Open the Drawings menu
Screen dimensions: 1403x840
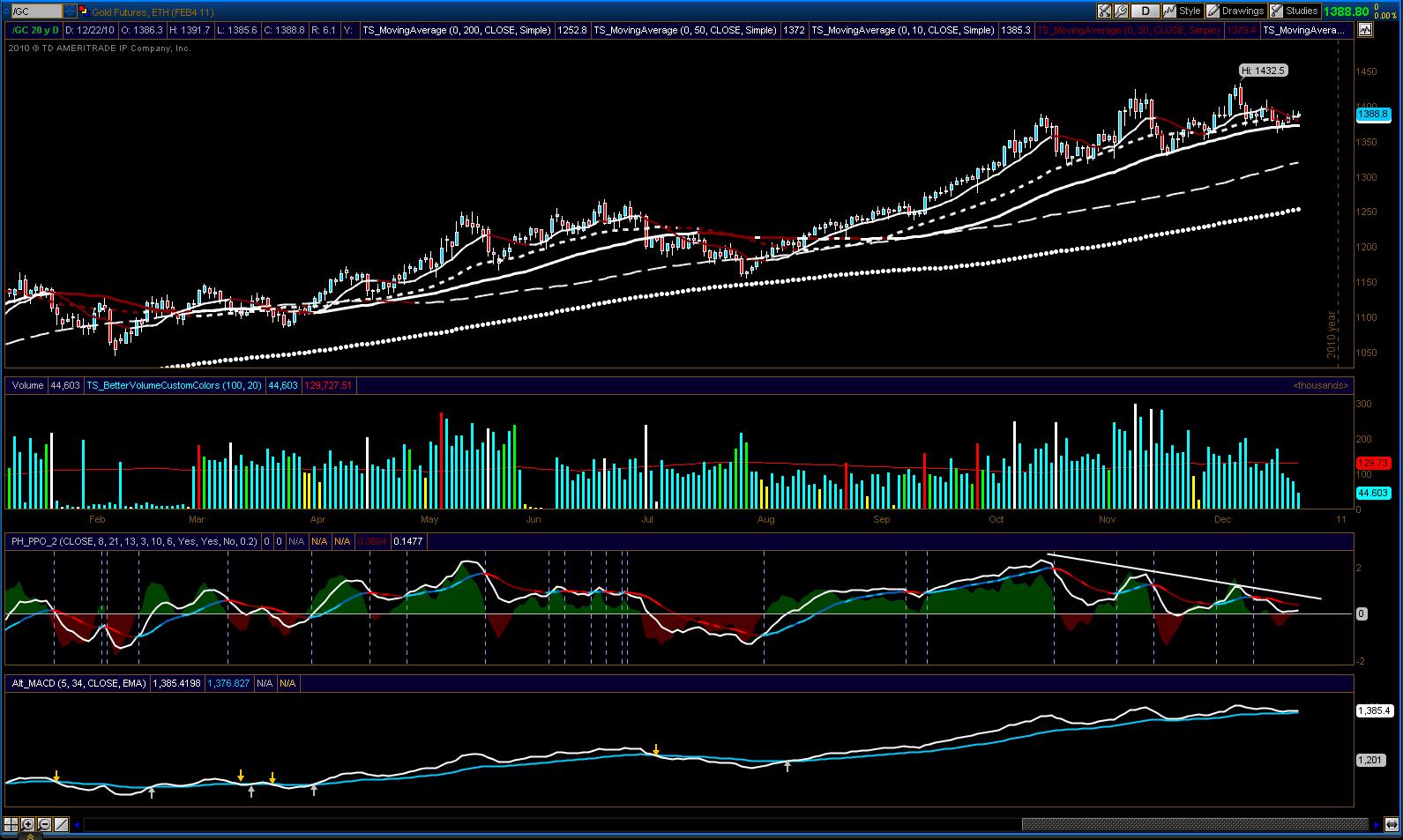click(1235, 11)
